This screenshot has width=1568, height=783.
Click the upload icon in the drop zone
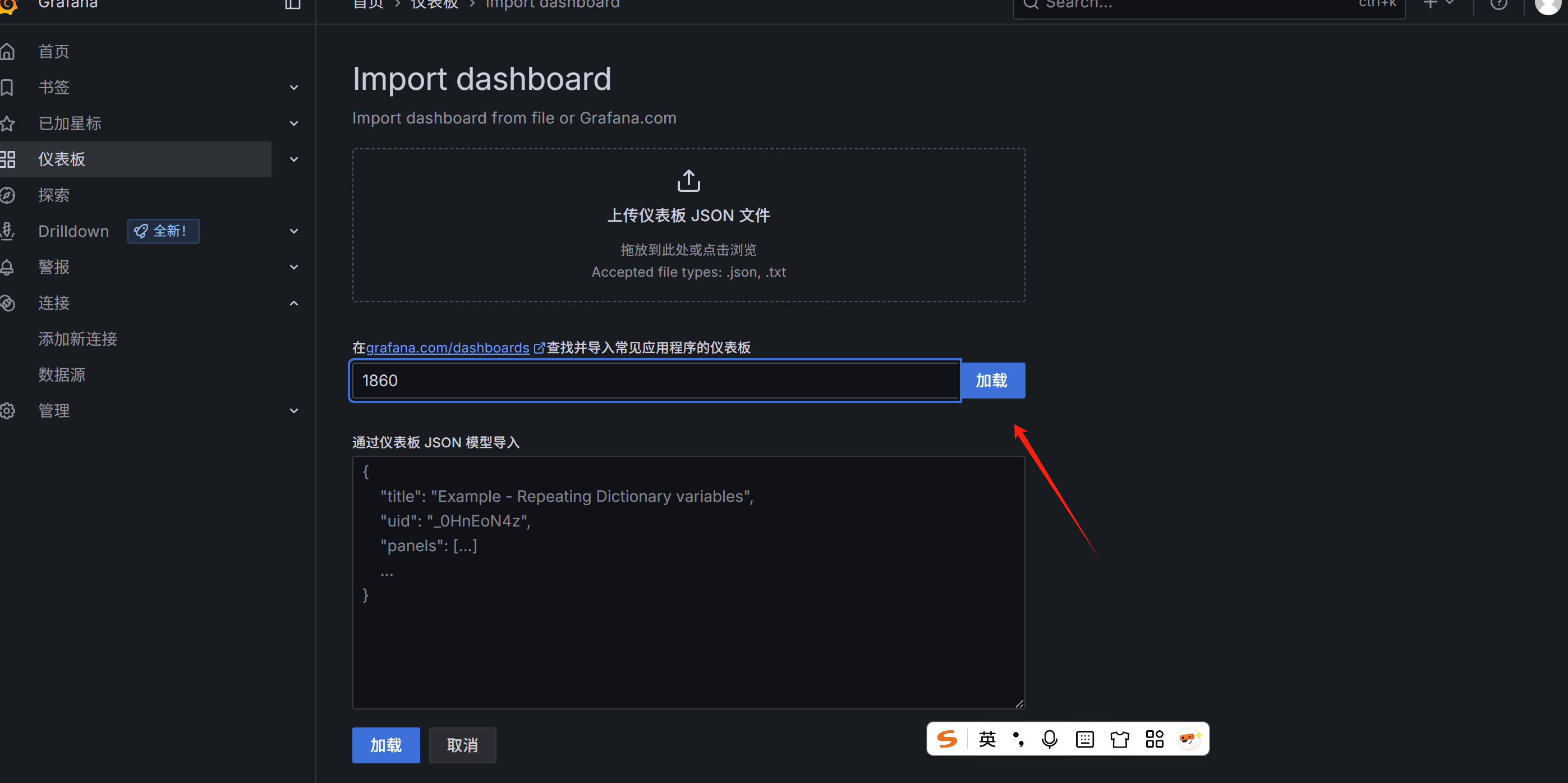point(688,181)
